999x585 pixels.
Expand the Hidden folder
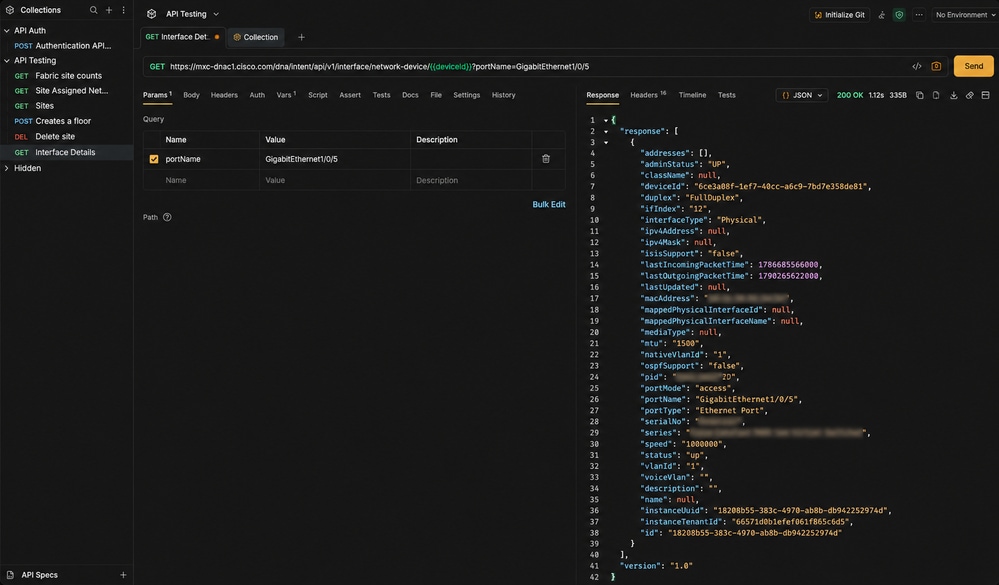pyautogui.click(x=6, y=168)
